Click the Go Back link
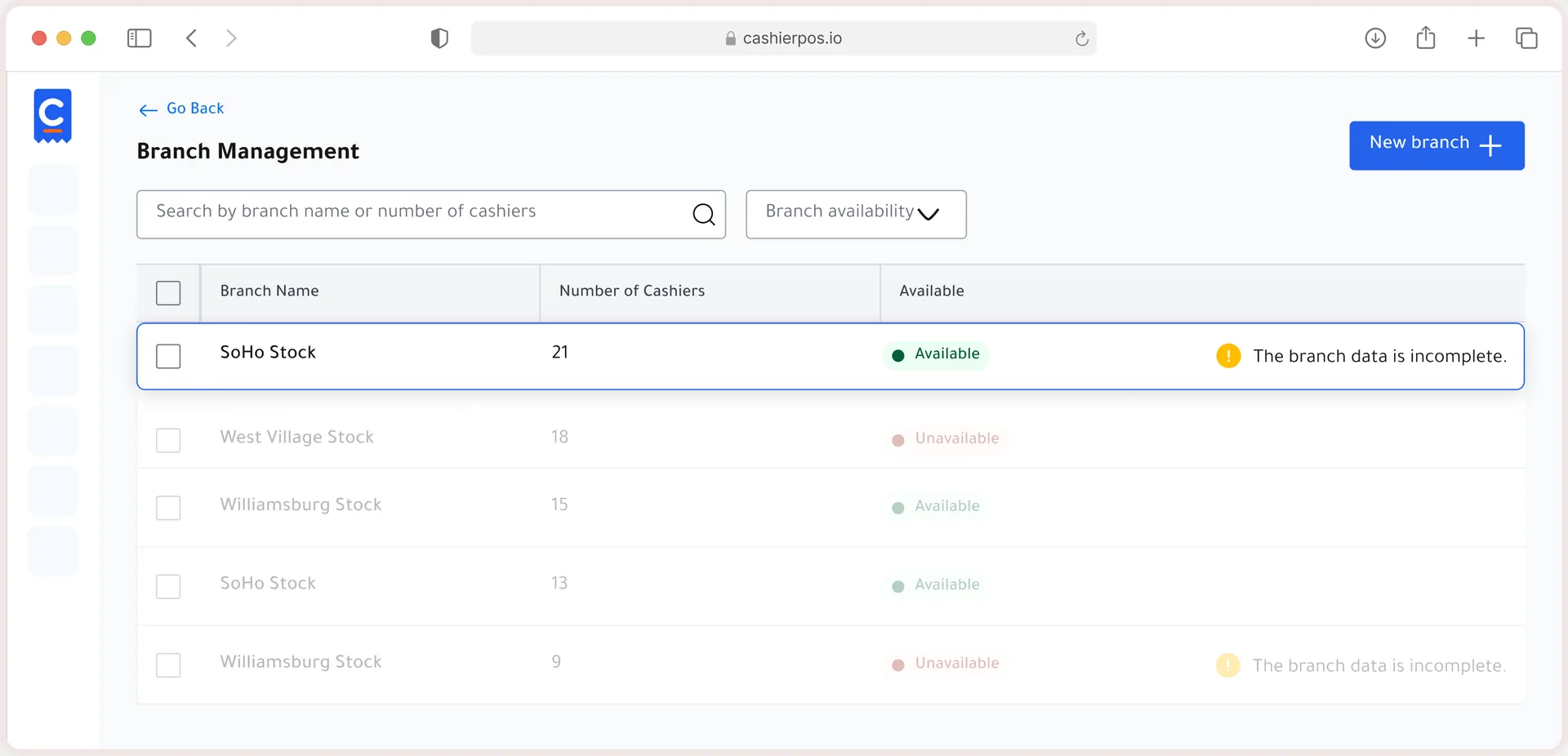Viewport: 1568px width, 756px height. pyautogui.click(x=181, y=109)
